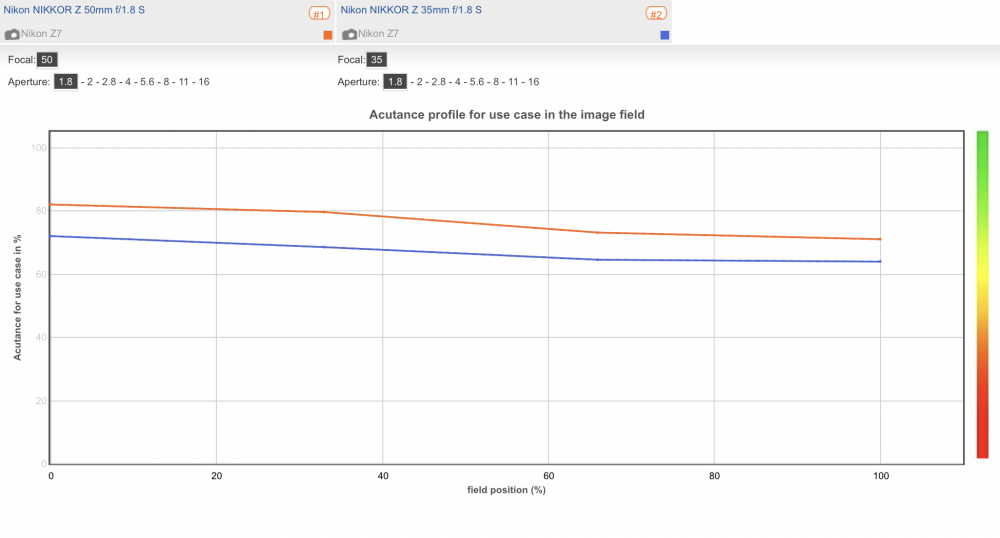Select aperture 2 for the 50mm lens
This screenshot has height=538, width=1000.
[x=90, y=82]
